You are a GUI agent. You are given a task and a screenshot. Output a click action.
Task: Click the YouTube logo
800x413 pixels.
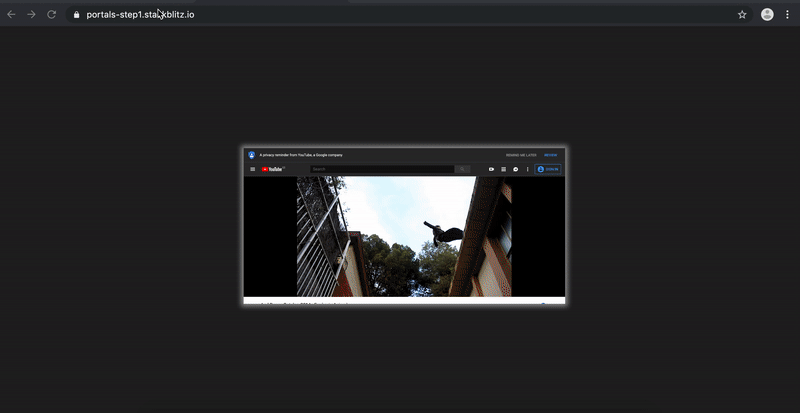pos(273,169)
